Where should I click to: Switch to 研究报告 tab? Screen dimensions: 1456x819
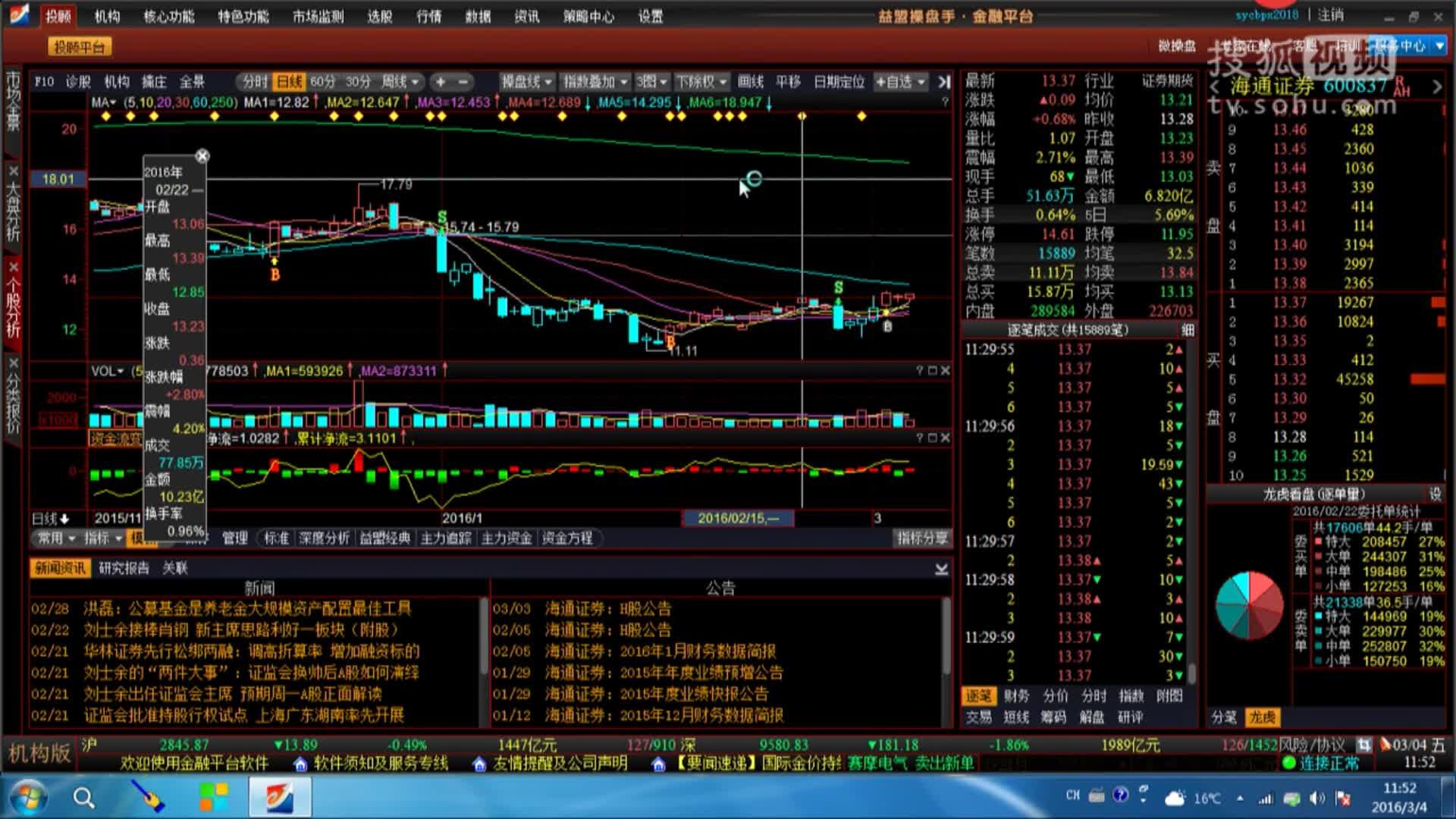click(x=124, y=568)
